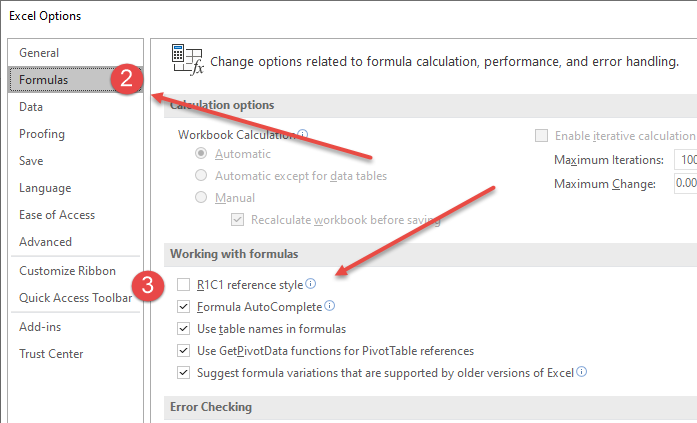Enable the R1C1 reference style checkbox
The image size is (697, 423).
[x=184, y=284]
